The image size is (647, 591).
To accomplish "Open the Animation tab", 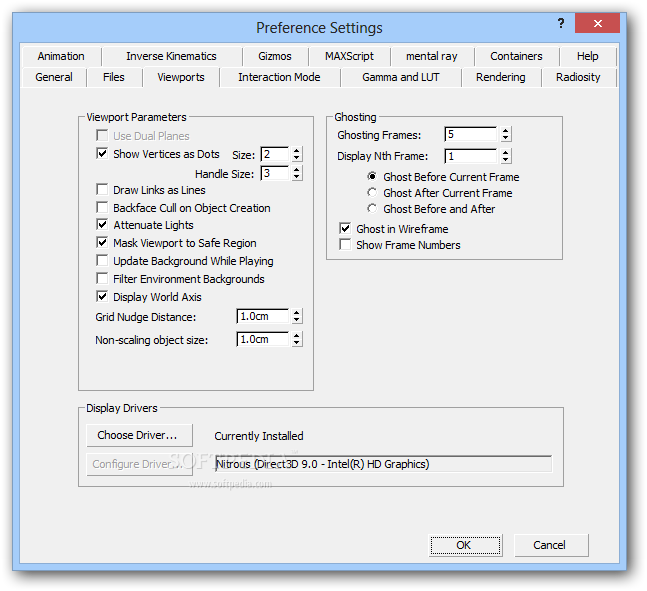I will pos(61,56).
